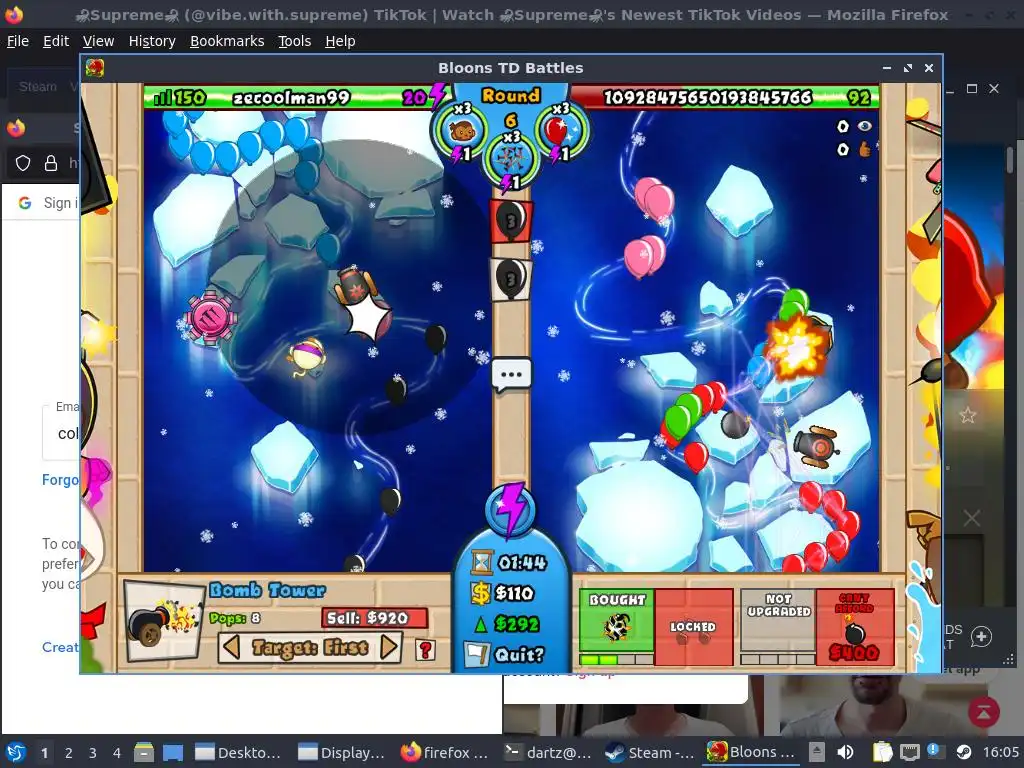The height and width of the screenshot is (768, 1024).
Task: Click the volume speaker tray icon
Action: [845, 752]
